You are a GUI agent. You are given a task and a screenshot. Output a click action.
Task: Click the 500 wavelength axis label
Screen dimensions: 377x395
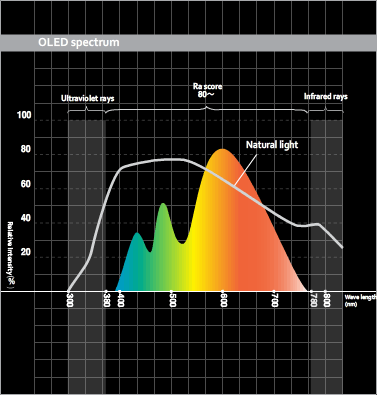[x=172, y=300]
